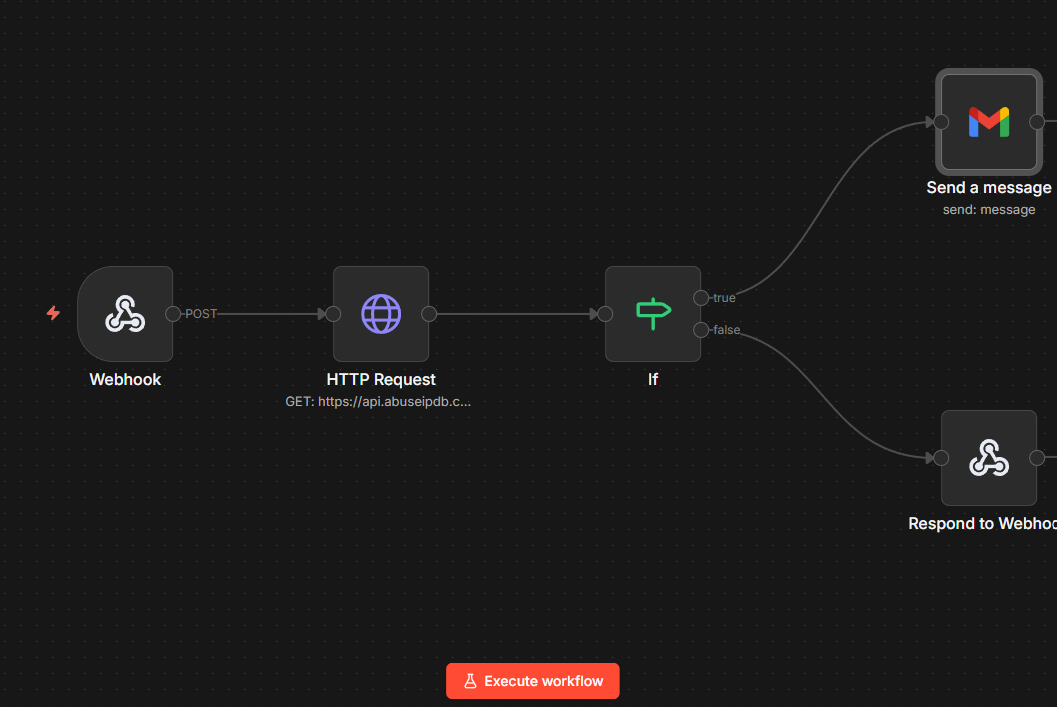
Task: Open the HTTP Request node with globe icon
Action: coord(381,313)
